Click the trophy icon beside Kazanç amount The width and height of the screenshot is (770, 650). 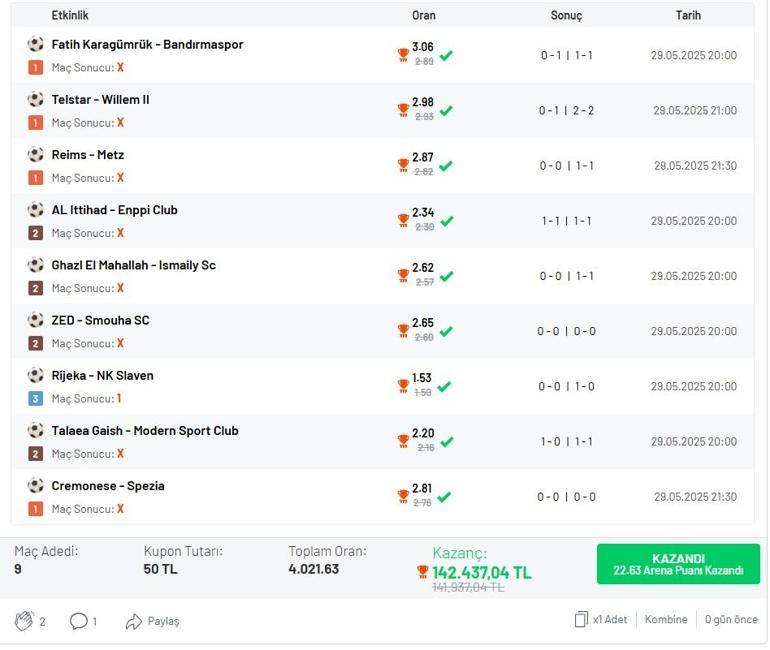click(x=423, y=573)
